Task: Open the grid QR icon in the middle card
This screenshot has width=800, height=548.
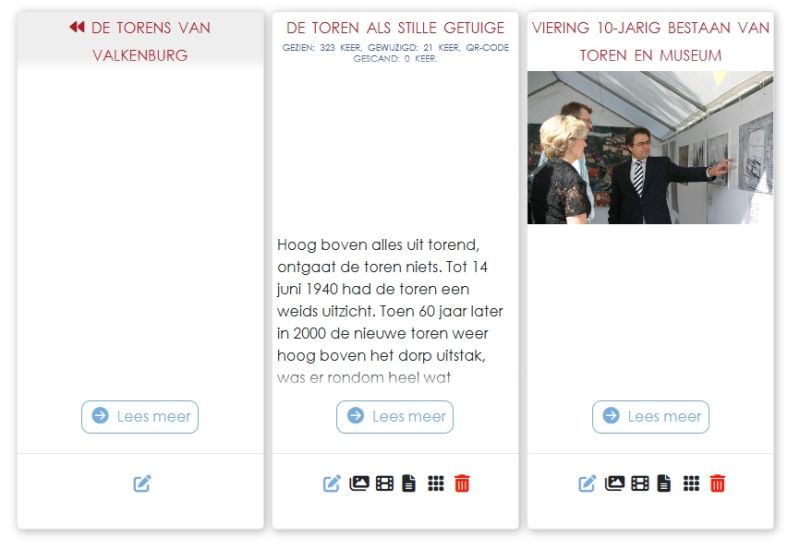Action: pos(436,483)
